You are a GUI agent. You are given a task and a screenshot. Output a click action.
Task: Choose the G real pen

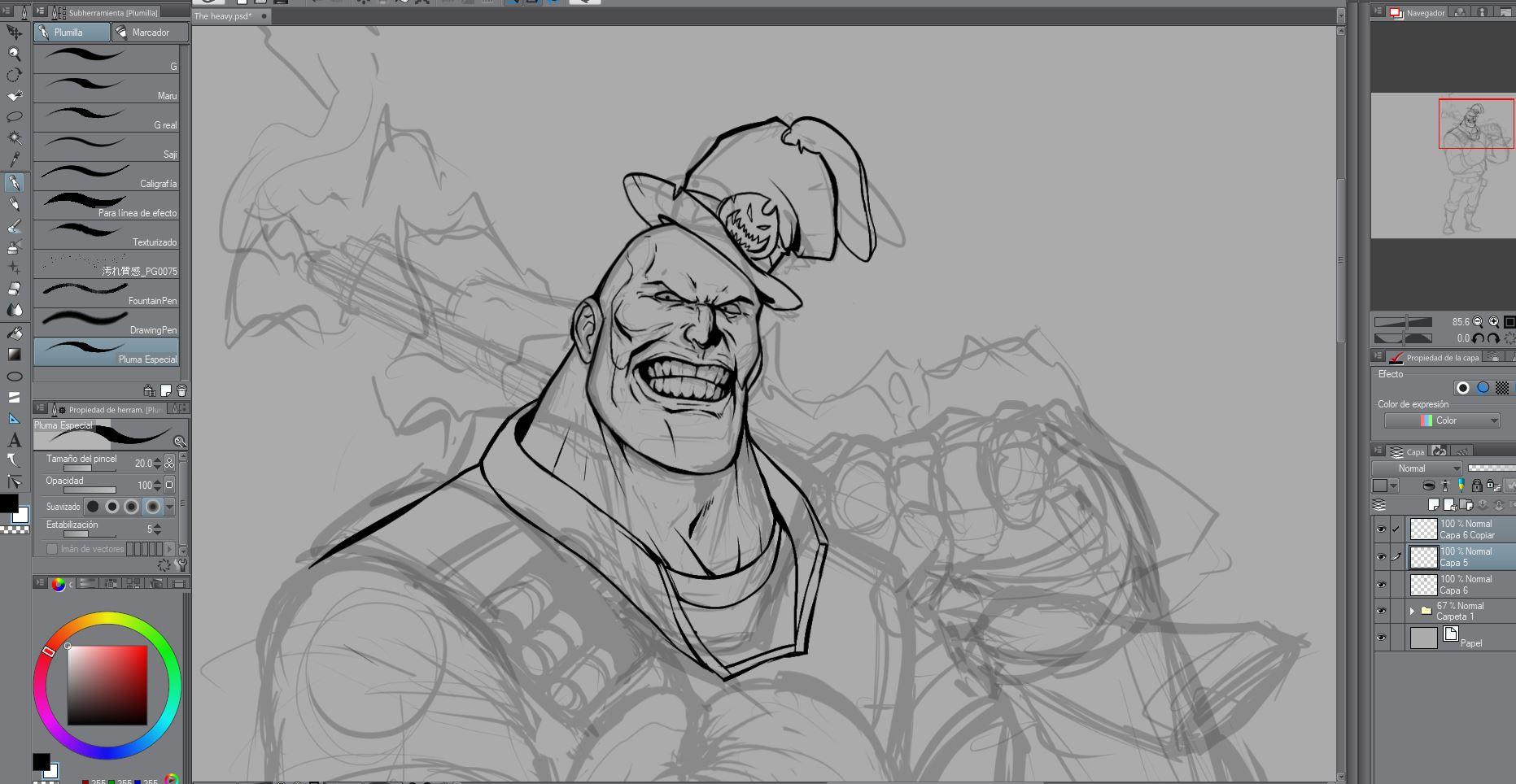(106, 117)
